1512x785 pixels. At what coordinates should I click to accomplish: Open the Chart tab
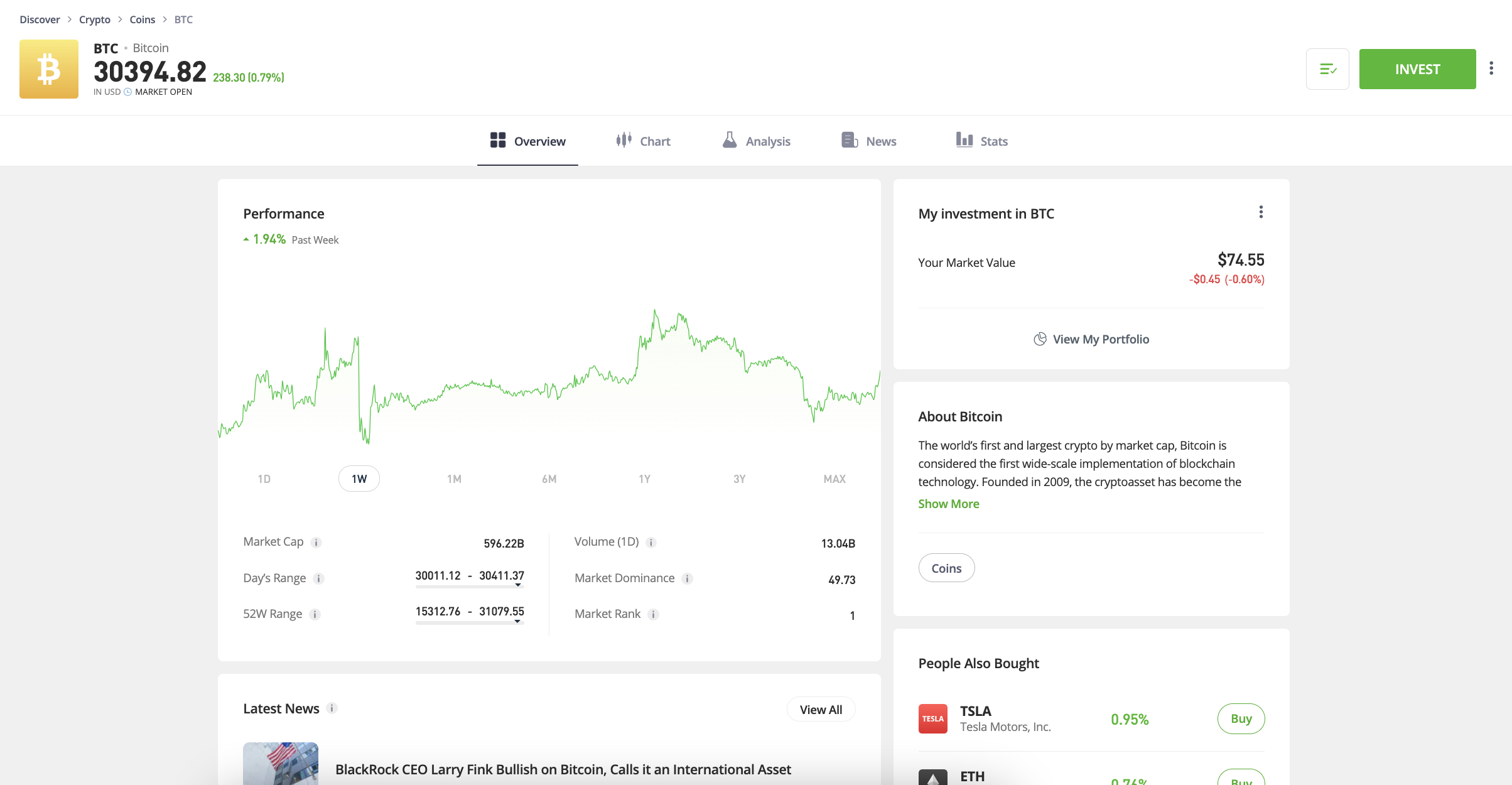tap(643, 141)
